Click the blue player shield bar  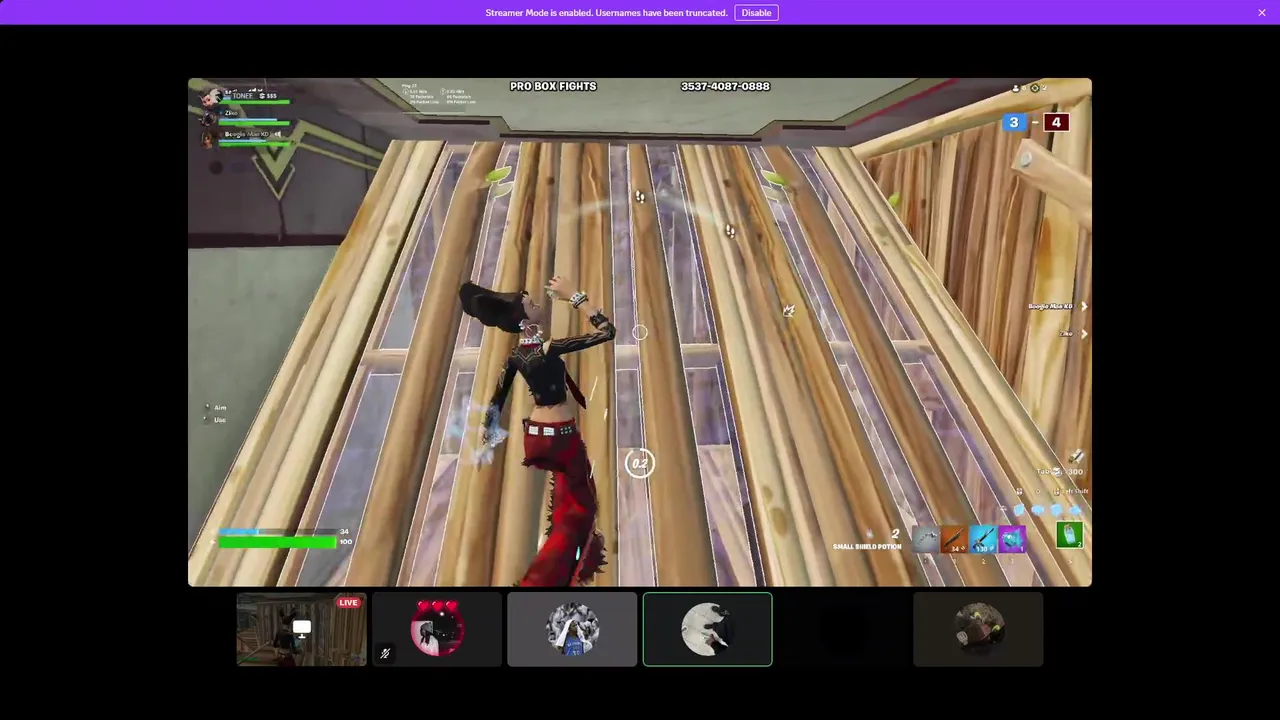click(x=278, y=532)
